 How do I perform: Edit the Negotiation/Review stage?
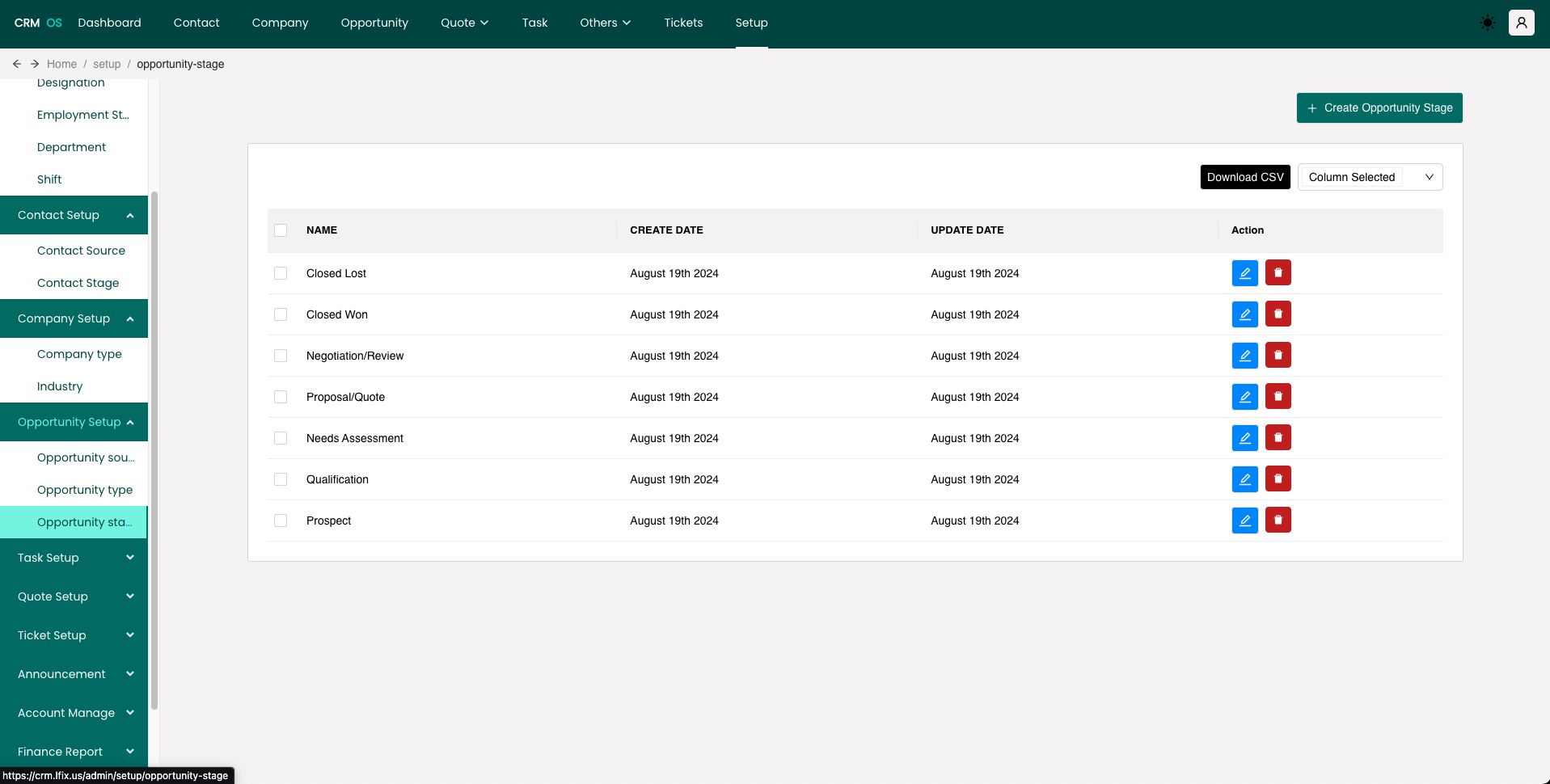1244,356
